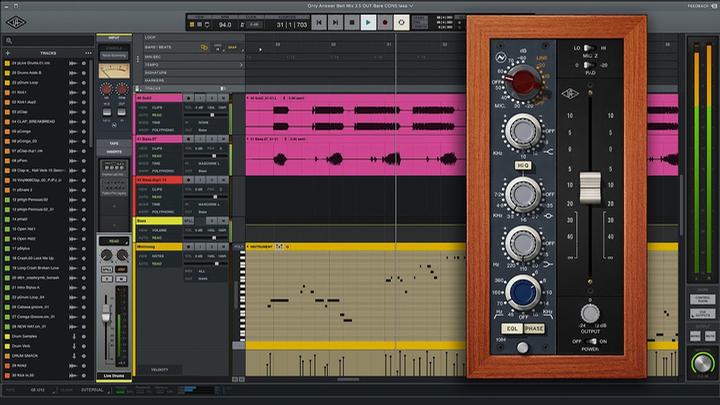Click the blue high-pass filter knob
Viewport: 720px width, 405px height.
(523, 292)
